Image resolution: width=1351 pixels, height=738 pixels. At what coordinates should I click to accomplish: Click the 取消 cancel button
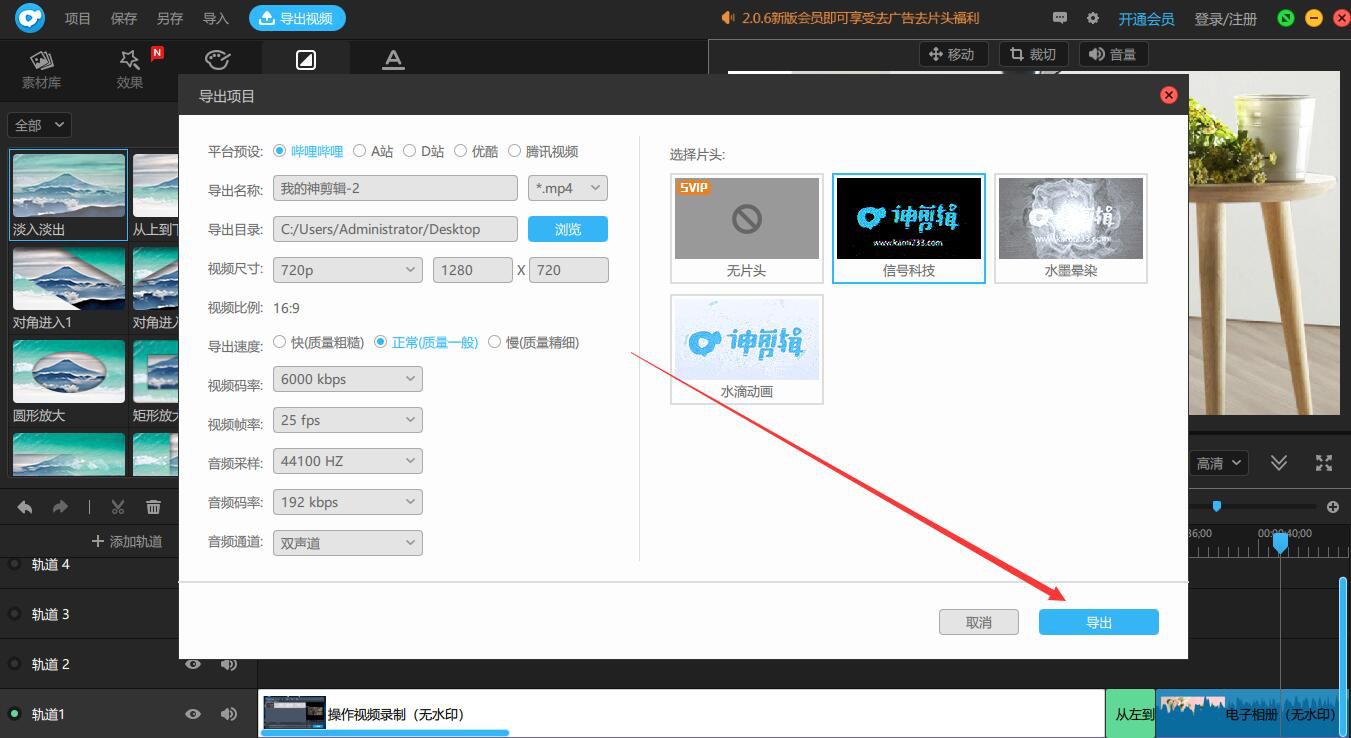click(x=979, y=622)
